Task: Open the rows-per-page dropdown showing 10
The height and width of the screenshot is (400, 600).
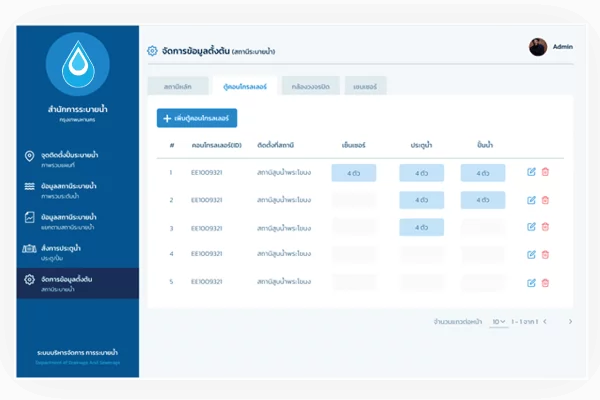Action: pyautogui.click(x=499, y=322)
